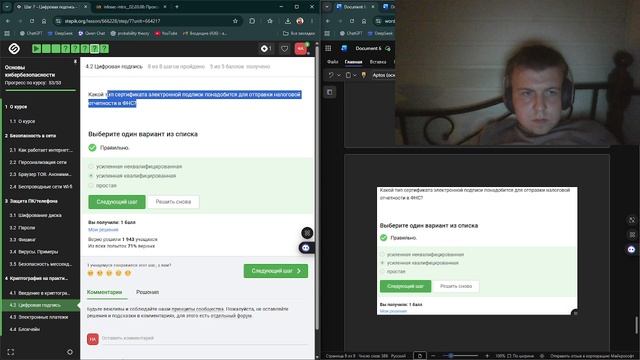Image resolution: width=640 pixels, height=360 pixels.
Task: Click the Word undo arrow icon
Action: point(331,75)
